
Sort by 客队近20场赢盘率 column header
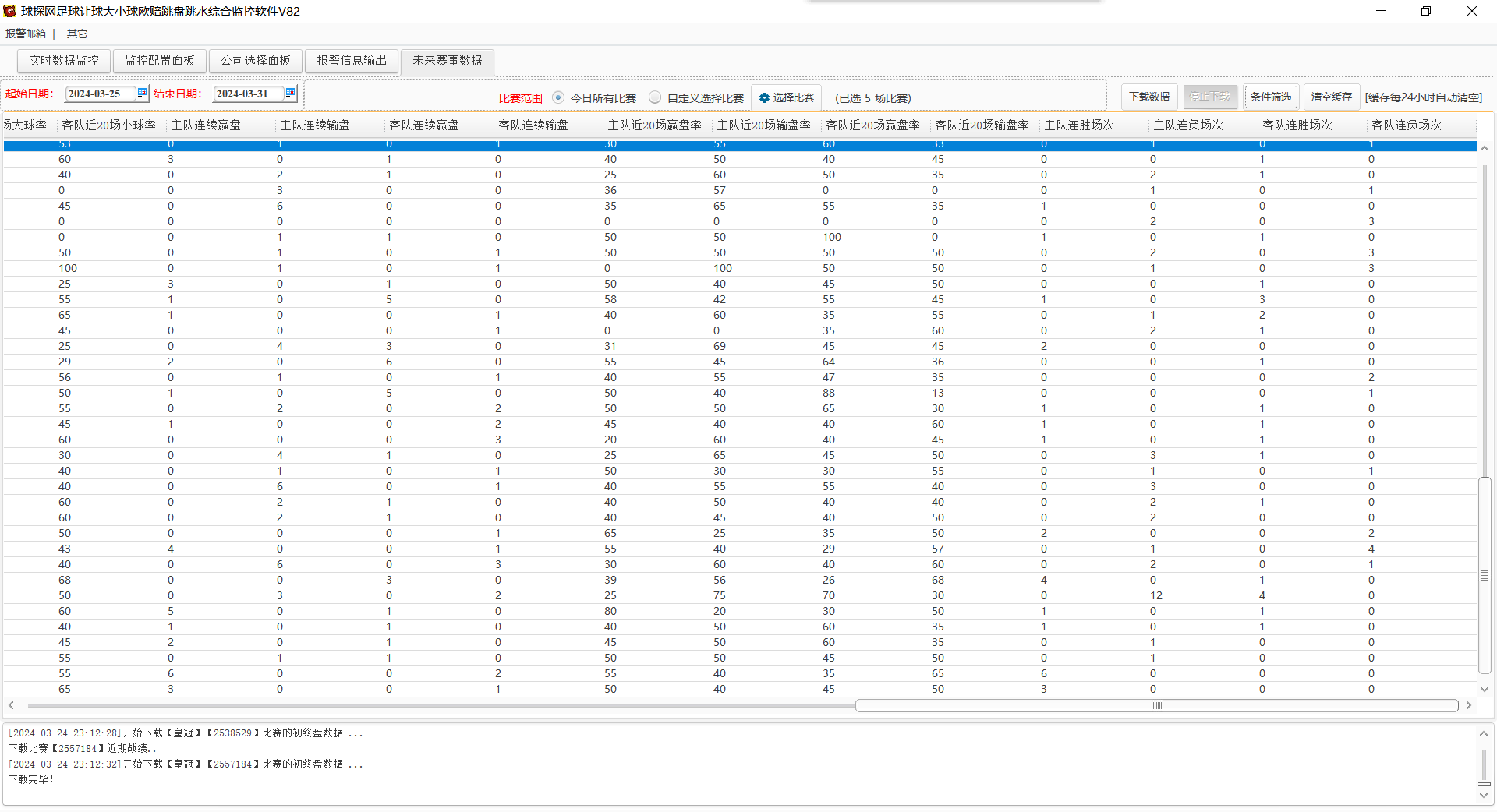(876, 125)
